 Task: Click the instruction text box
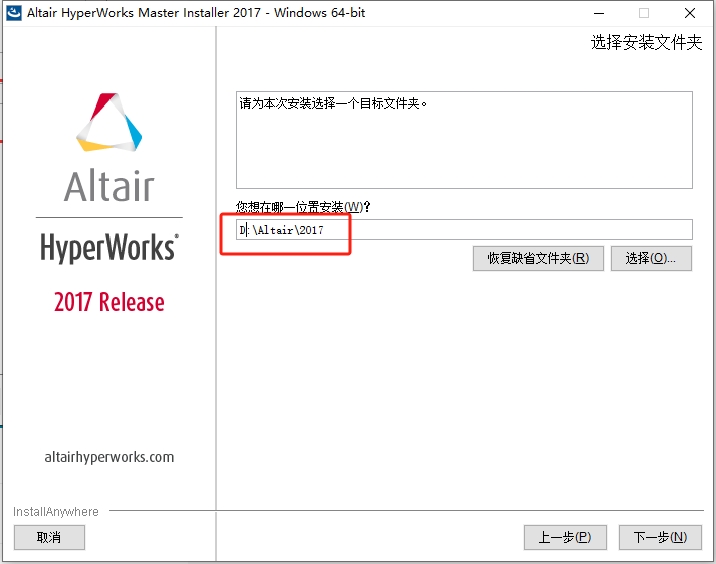[464, 140]
